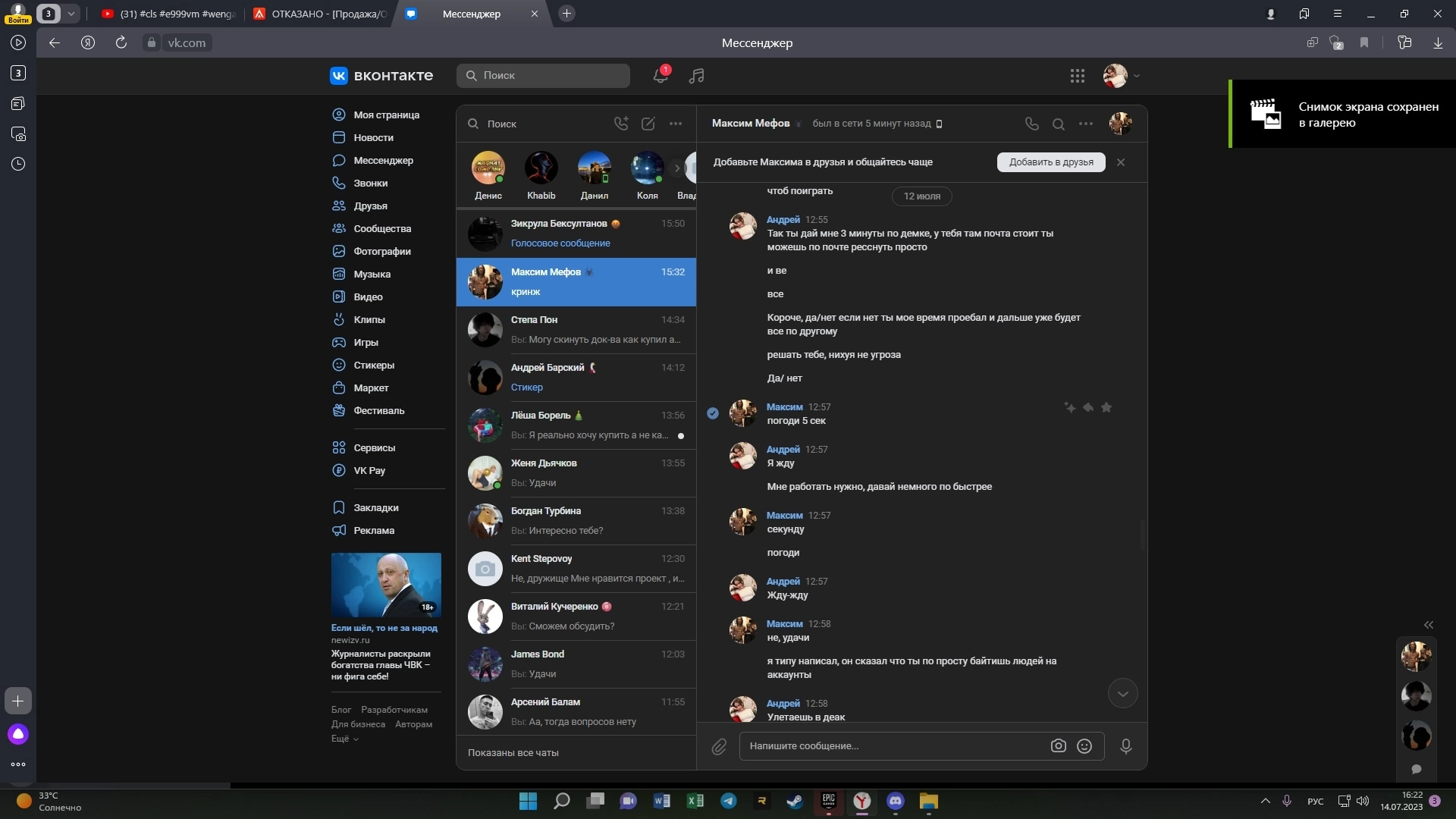This screenshot has width=1456, height=819.
Task: Search within the current conversation
Action: (1058, 124)
